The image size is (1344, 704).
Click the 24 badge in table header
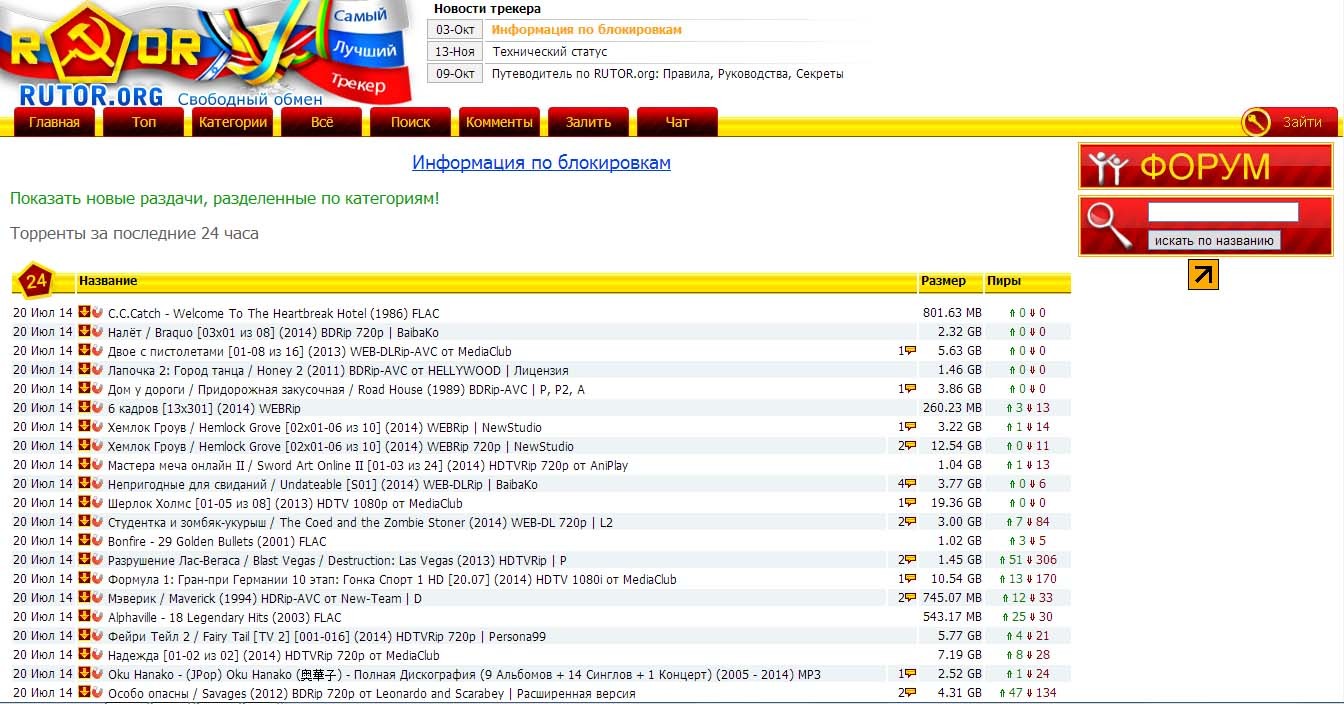tap(36, 282)
